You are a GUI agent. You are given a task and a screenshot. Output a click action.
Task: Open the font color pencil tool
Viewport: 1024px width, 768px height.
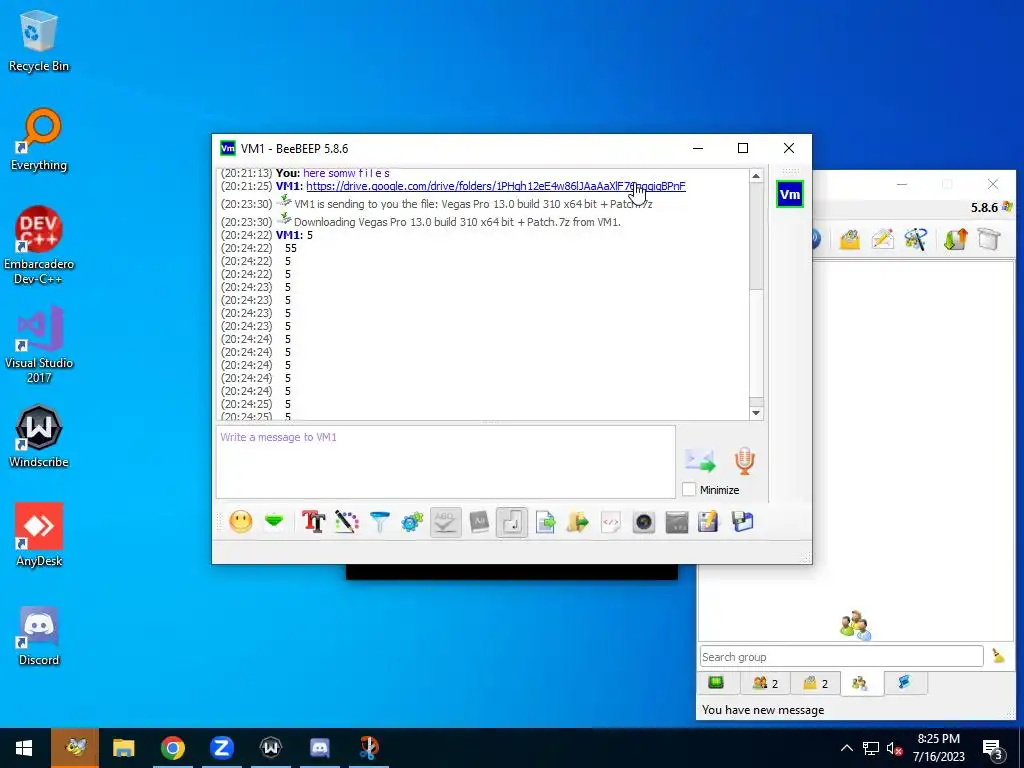tap(347, 522)
